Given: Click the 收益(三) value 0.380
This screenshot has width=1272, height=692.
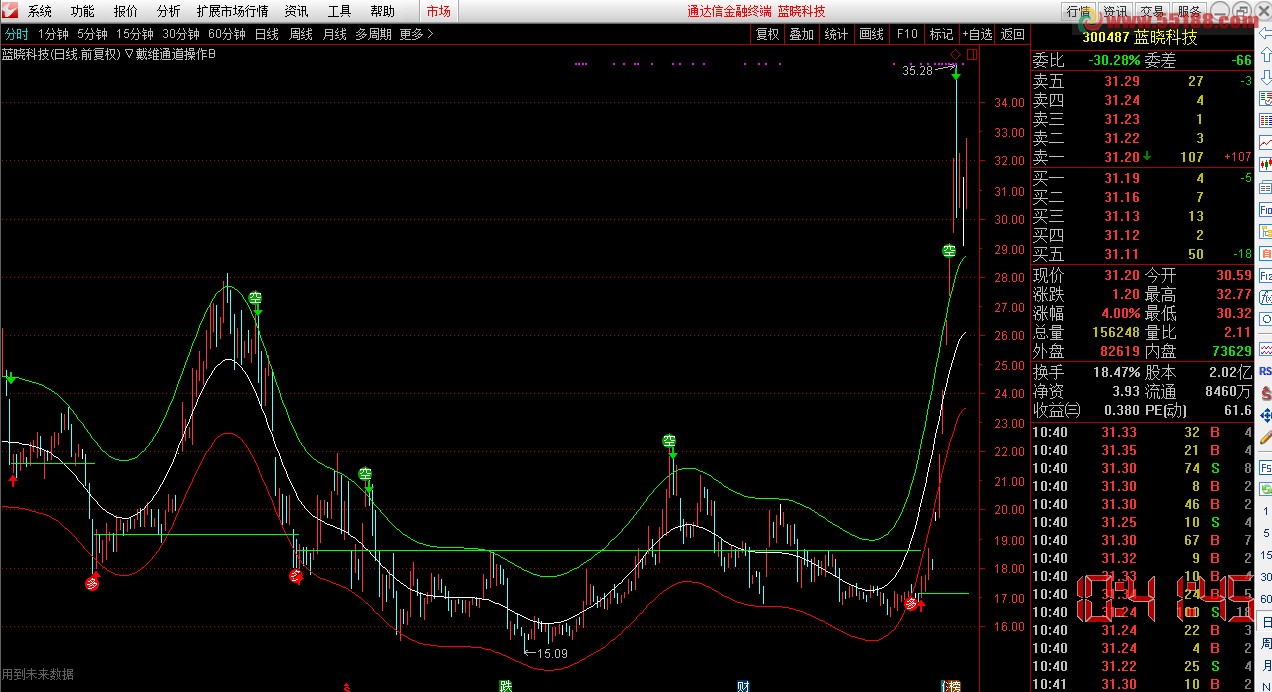Looking at the screenshot, I should point(1120,410).
